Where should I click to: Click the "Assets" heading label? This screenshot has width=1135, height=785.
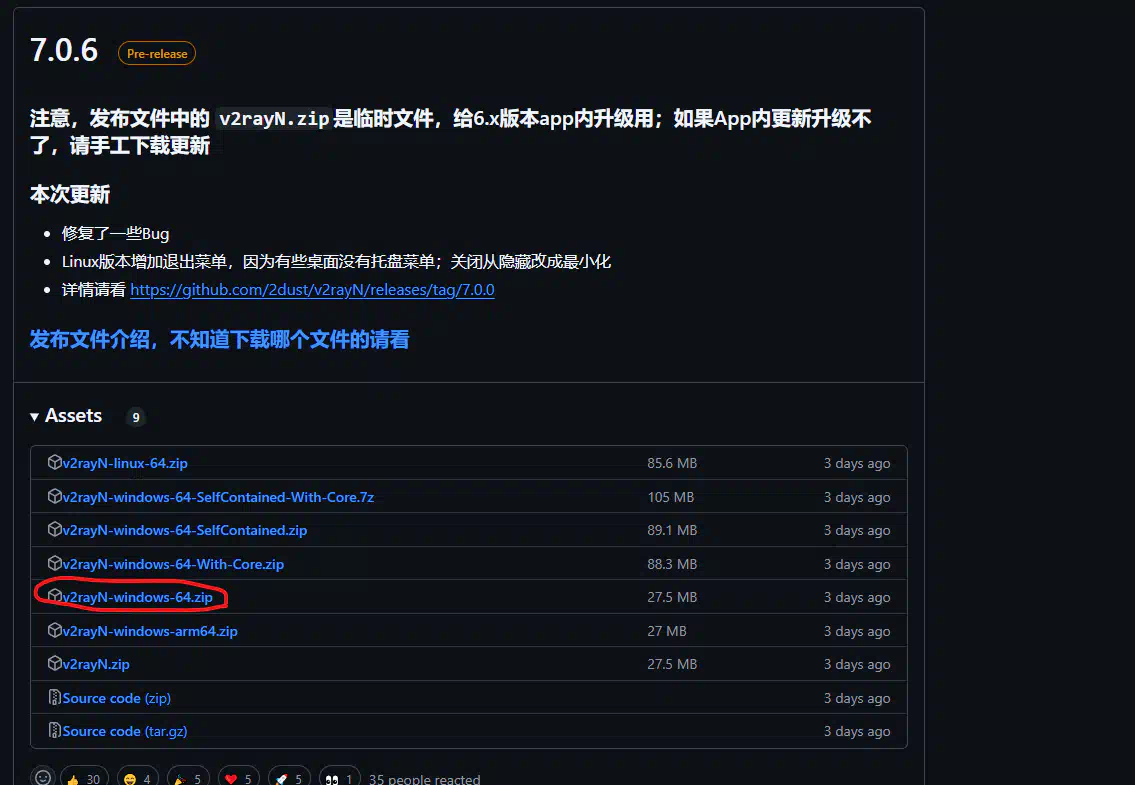73,416
